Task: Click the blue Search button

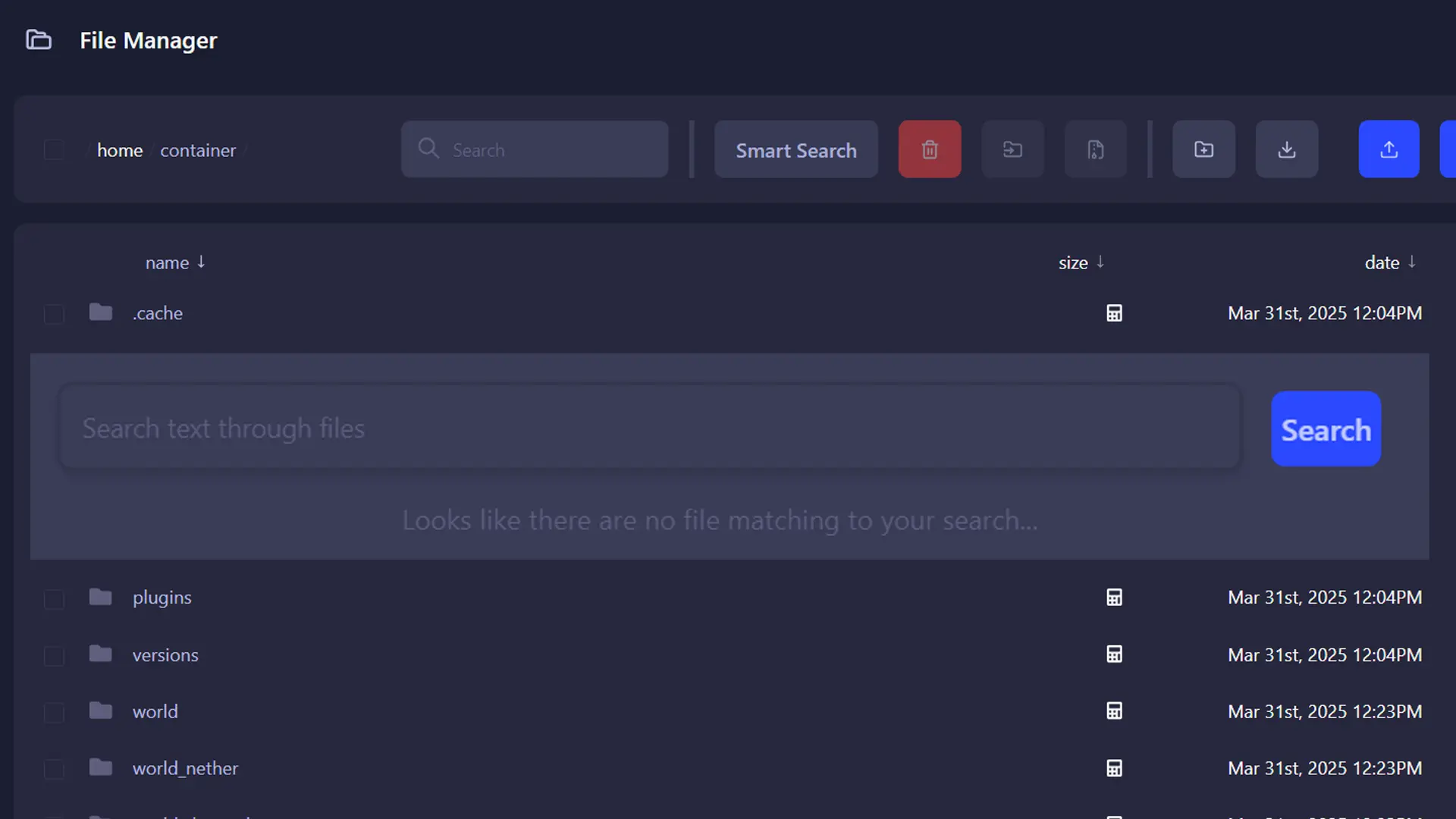Action: tap(1326, 428)
